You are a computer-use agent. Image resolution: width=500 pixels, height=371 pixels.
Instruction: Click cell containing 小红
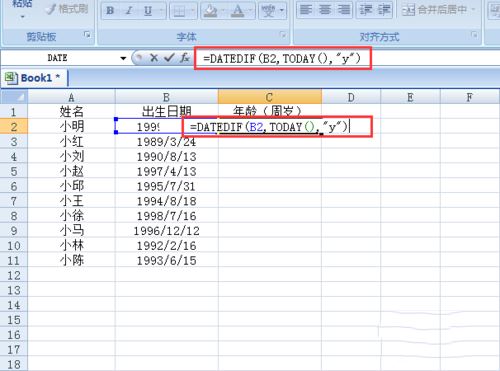click(71, 142)
